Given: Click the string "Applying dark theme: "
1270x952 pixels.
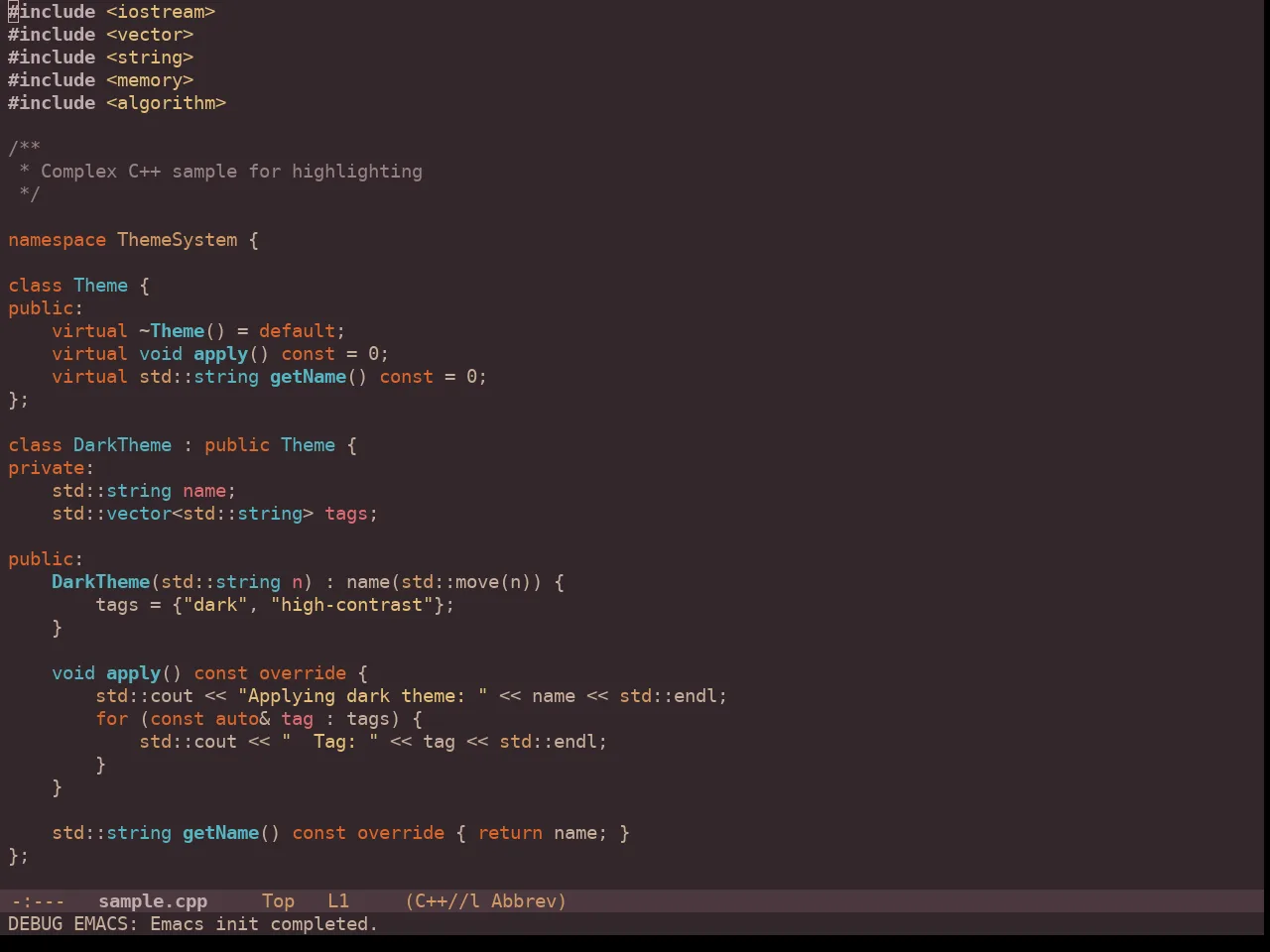Looking at the screenshot, I should 362,696.
